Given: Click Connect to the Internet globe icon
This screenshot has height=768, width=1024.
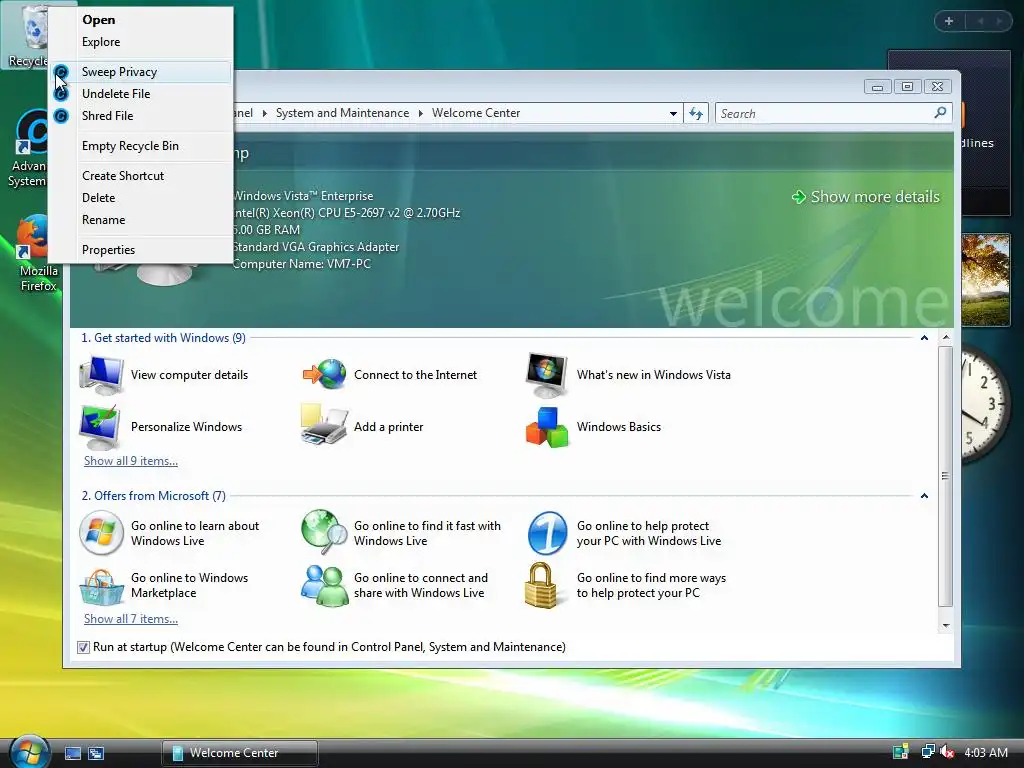Looking at the screenshot, I should 324,374.
